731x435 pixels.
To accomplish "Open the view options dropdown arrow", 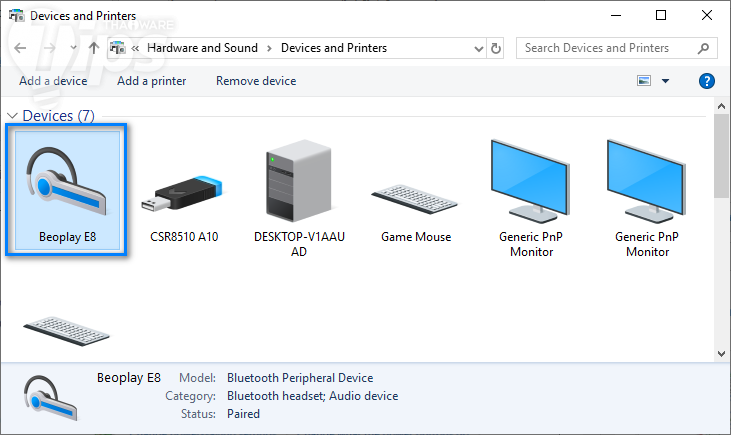I will coord(666,81).
